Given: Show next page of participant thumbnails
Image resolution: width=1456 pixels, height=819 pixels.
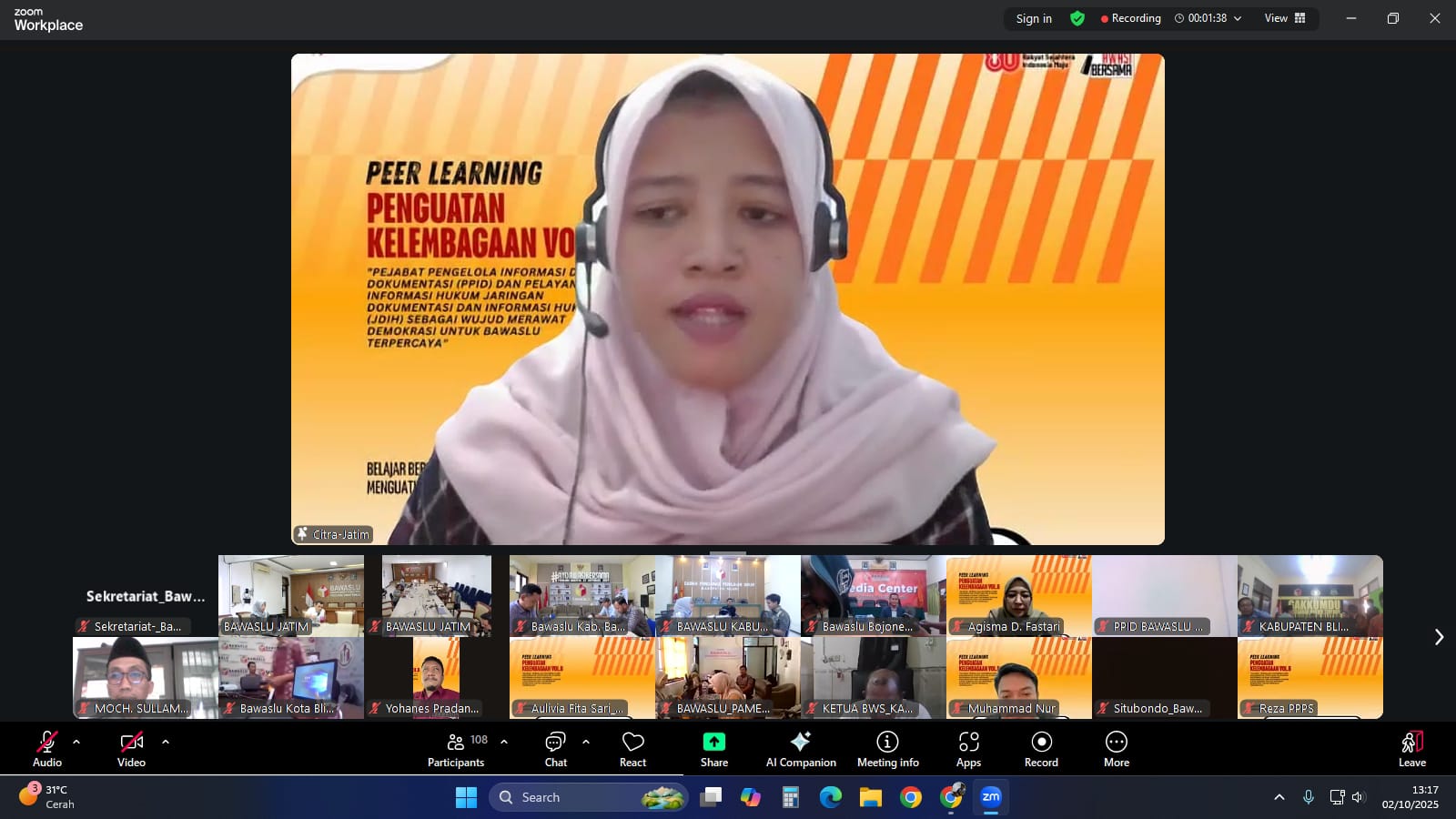Looking at the screenshot, I should coord(1439,637).
